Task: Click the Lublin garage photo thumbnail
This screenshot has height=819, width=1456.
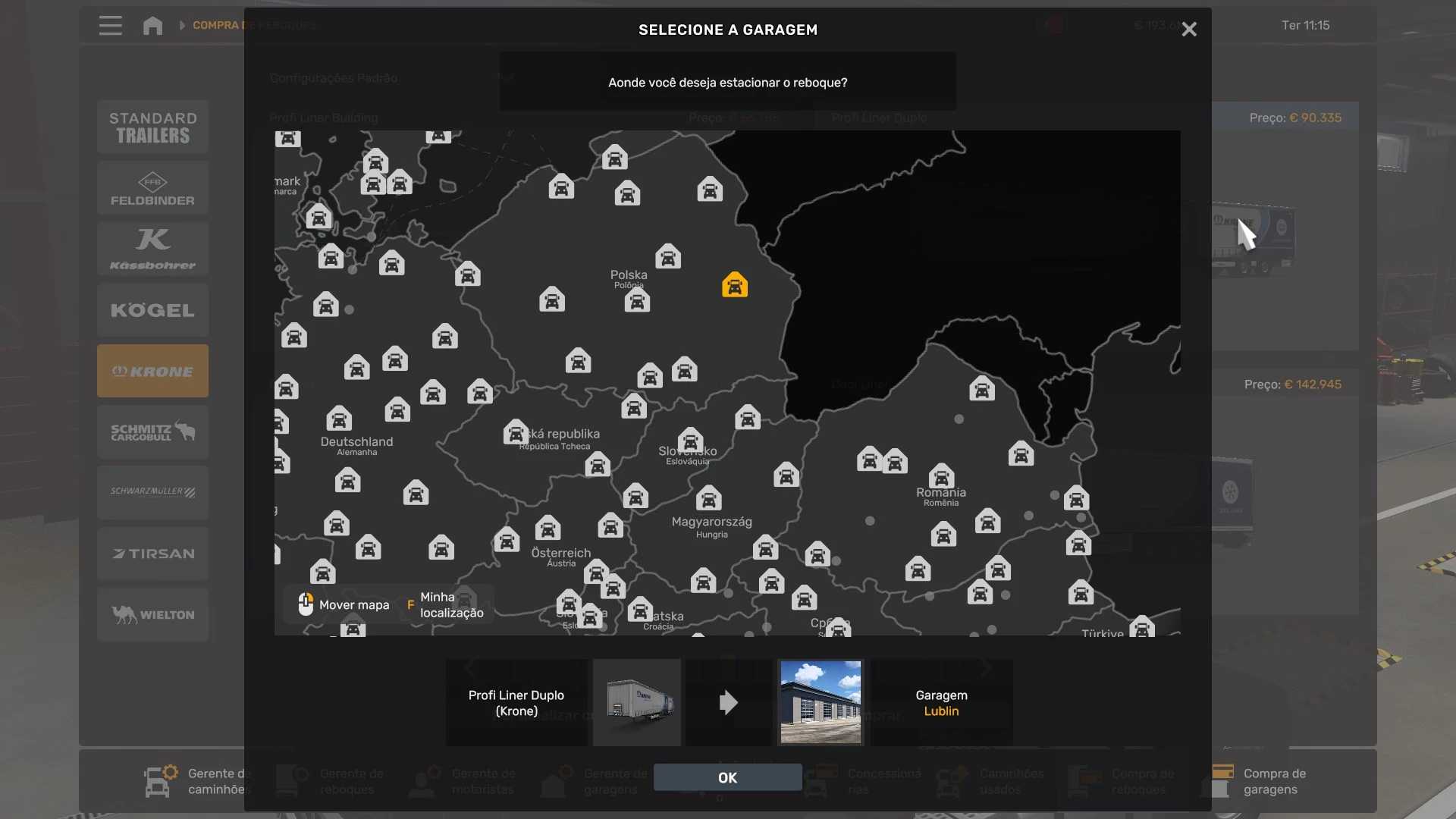Action: (821, 702)
